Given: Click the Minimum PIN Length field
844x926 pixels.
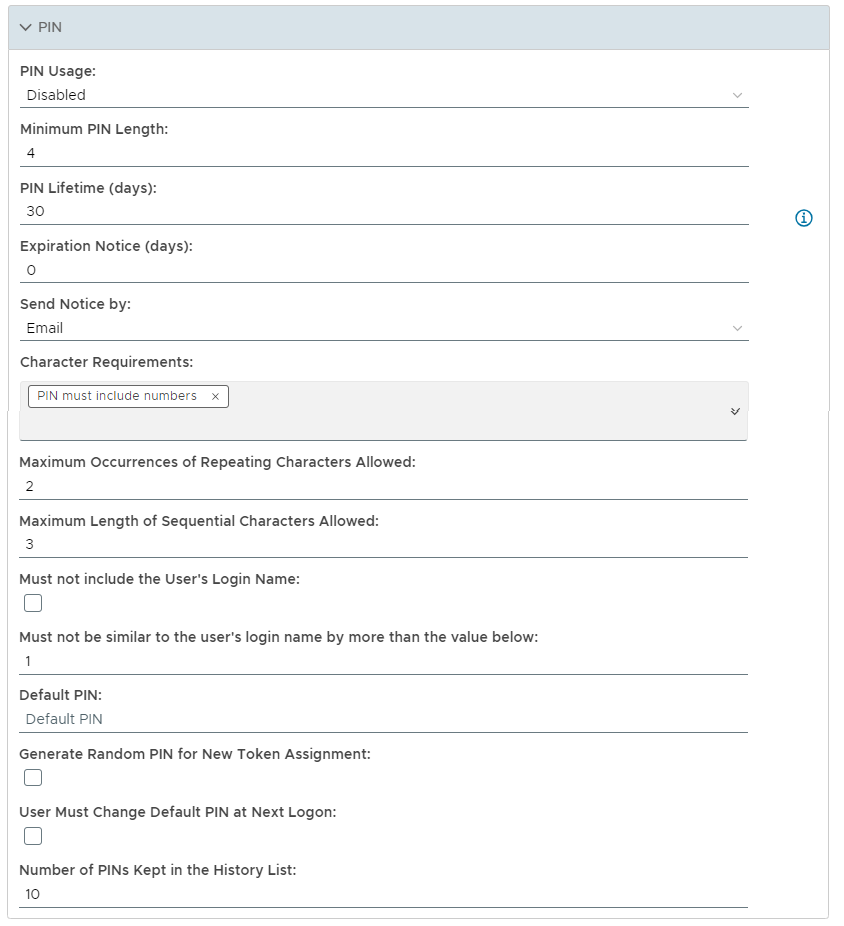Looking at the screenshot, I should click(x=383, y=153).
